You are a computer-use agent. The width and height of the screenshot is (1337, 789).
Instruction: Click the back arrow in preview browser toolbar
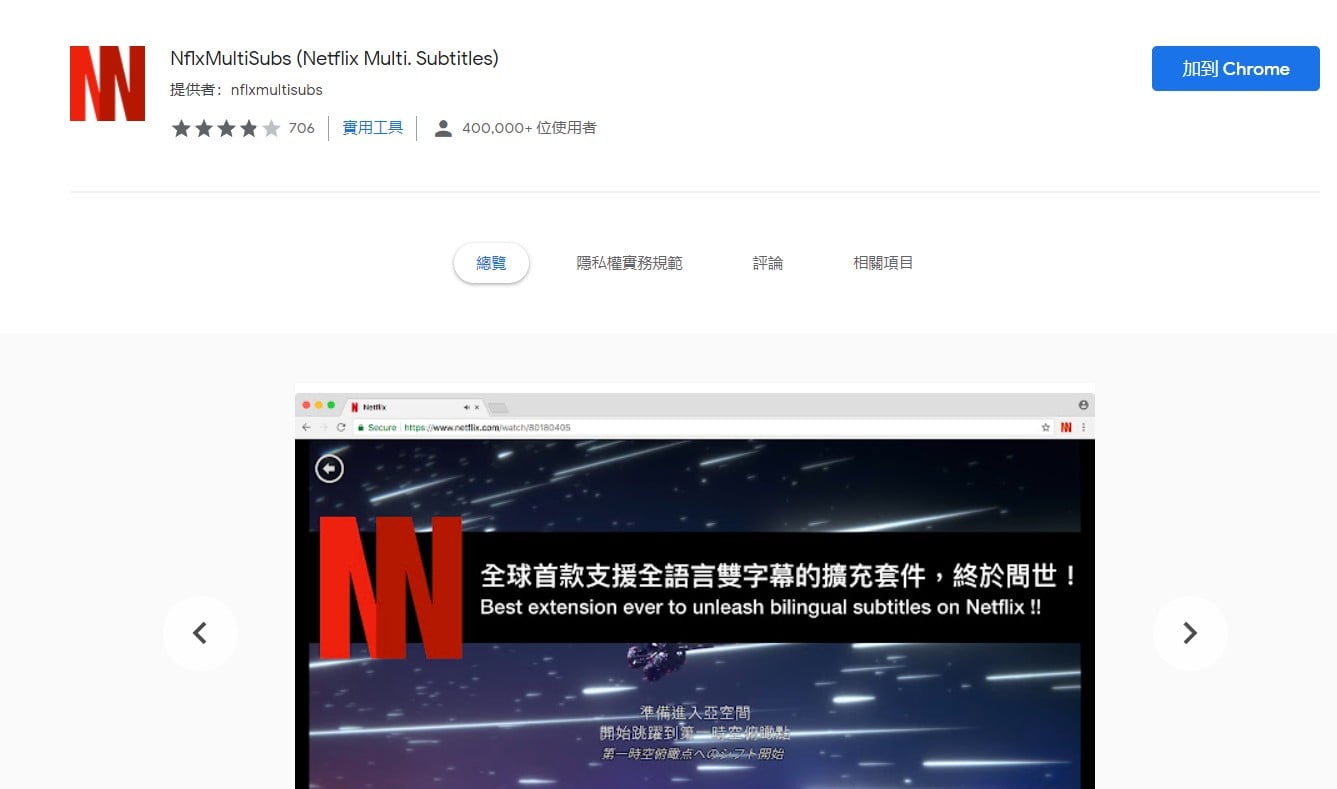coord(306,427)
